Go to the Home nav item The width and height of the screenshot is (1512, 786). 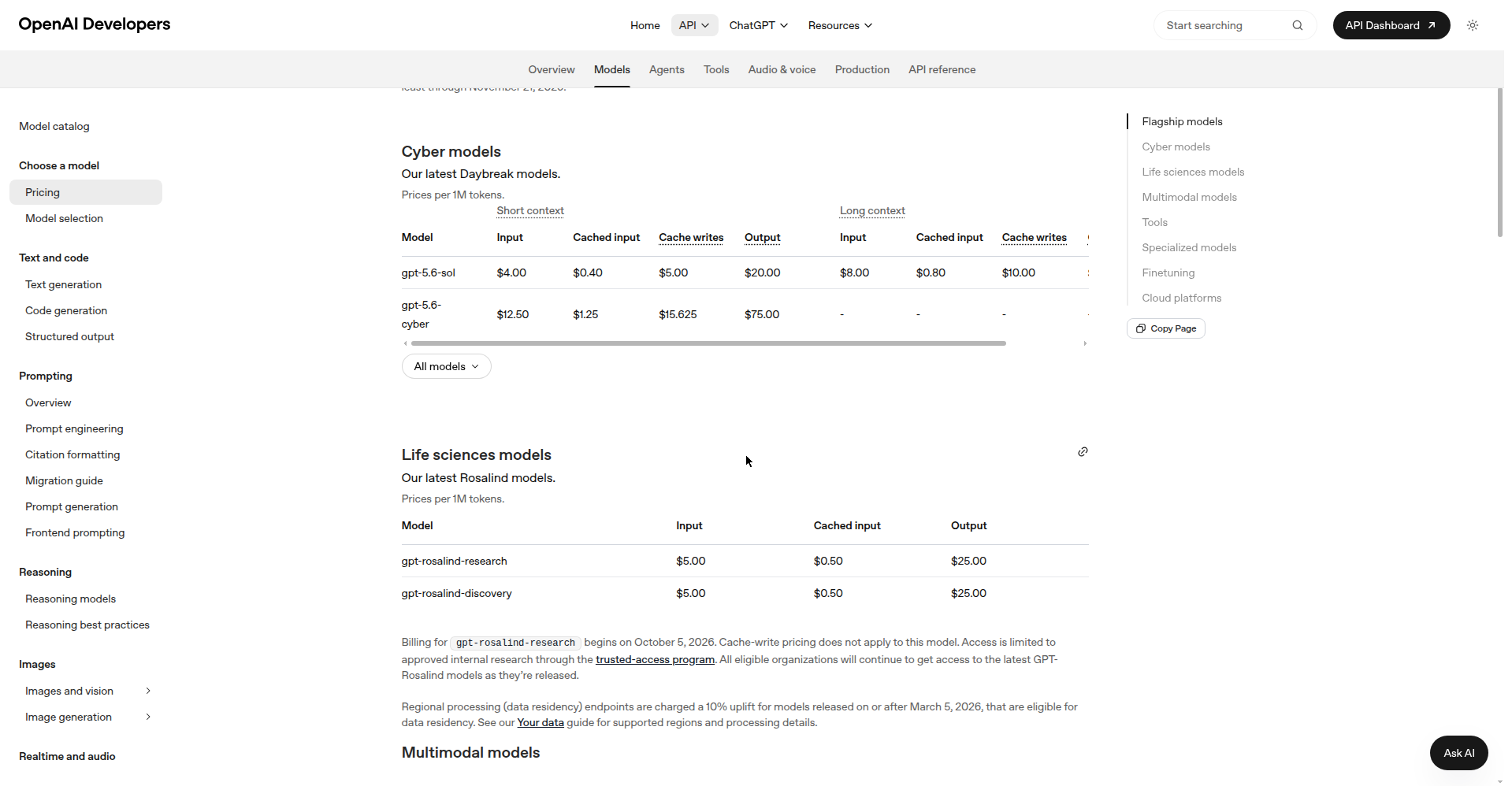(645, 25)
